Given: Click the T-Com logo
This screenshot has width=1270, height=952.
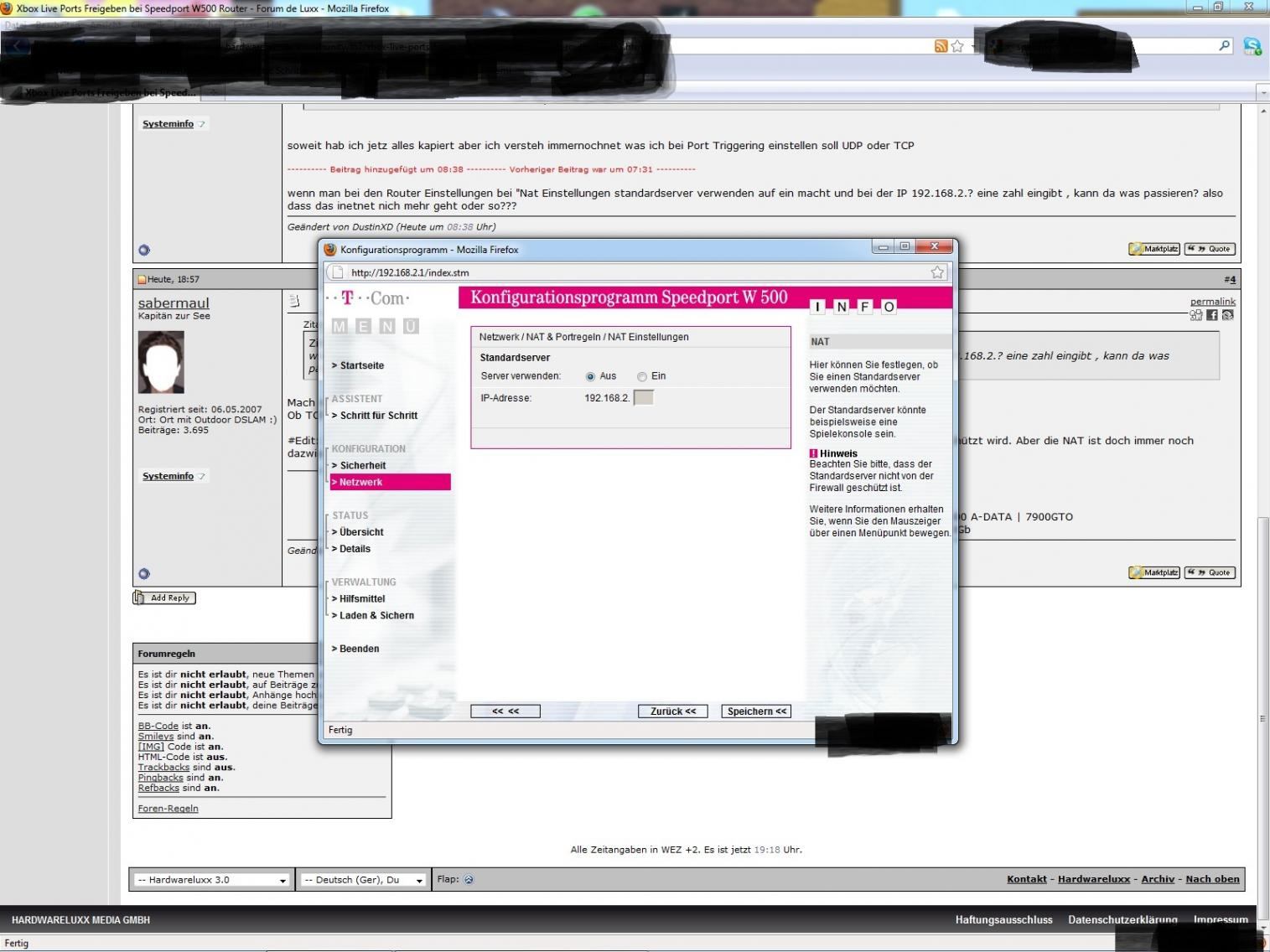Looking at the screenshot, I should (369, 298).
